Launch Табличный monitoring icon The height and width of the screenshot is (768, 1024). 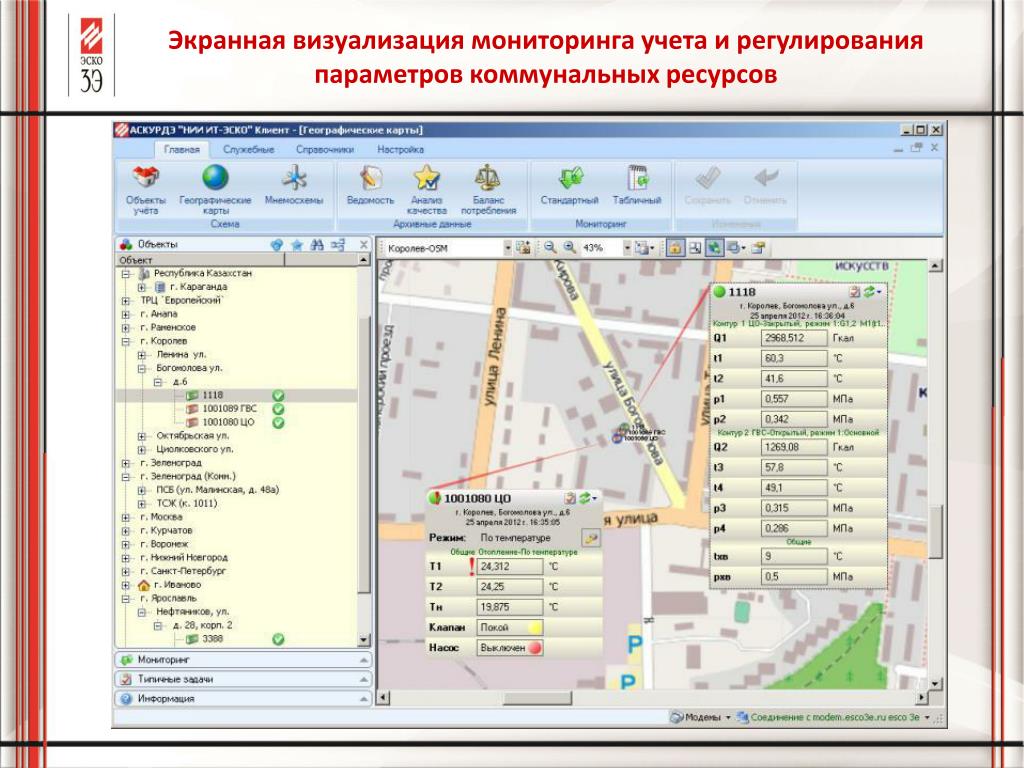637,185
